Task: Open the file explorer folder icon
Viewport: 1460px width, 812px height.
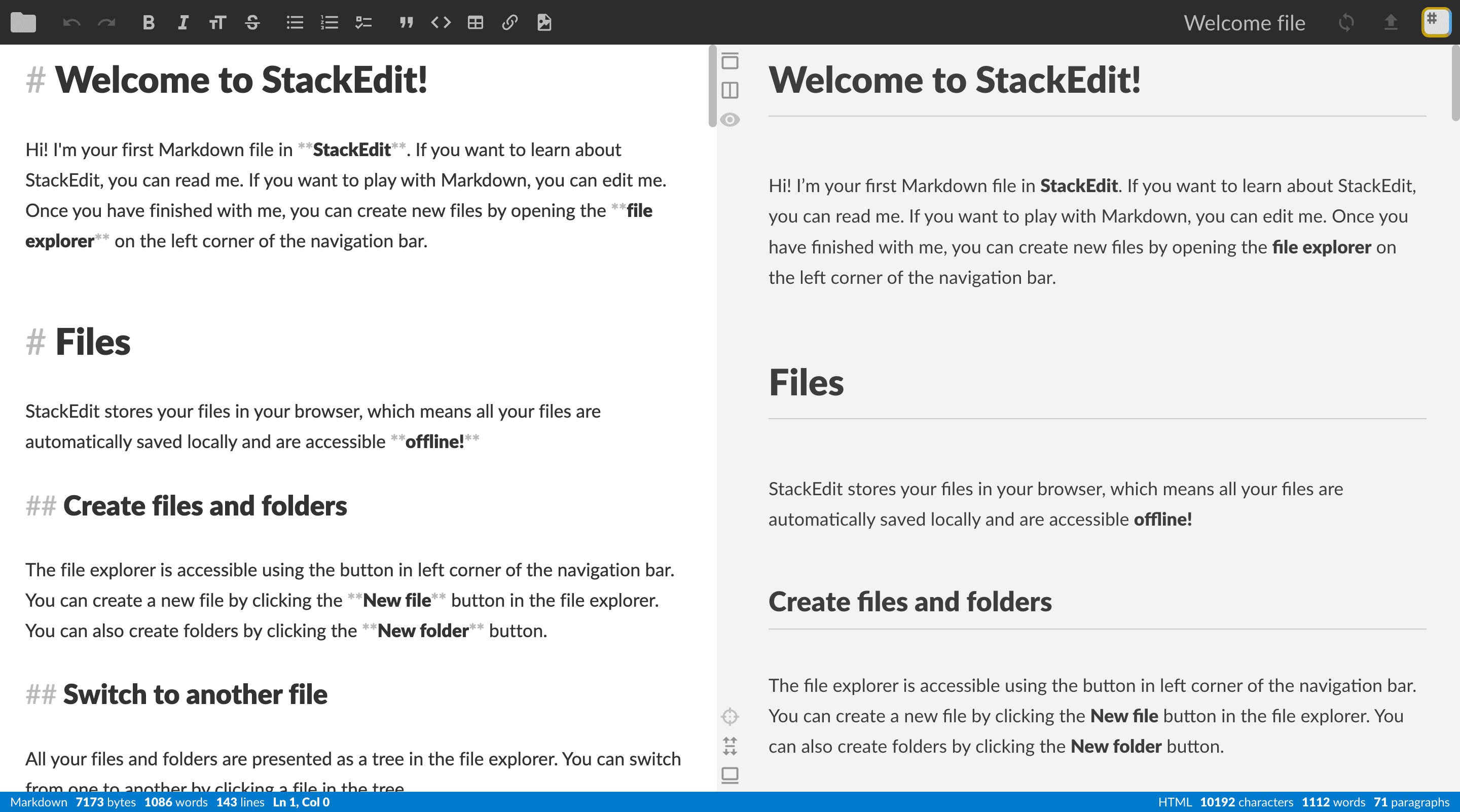Action: pos(23,23)
